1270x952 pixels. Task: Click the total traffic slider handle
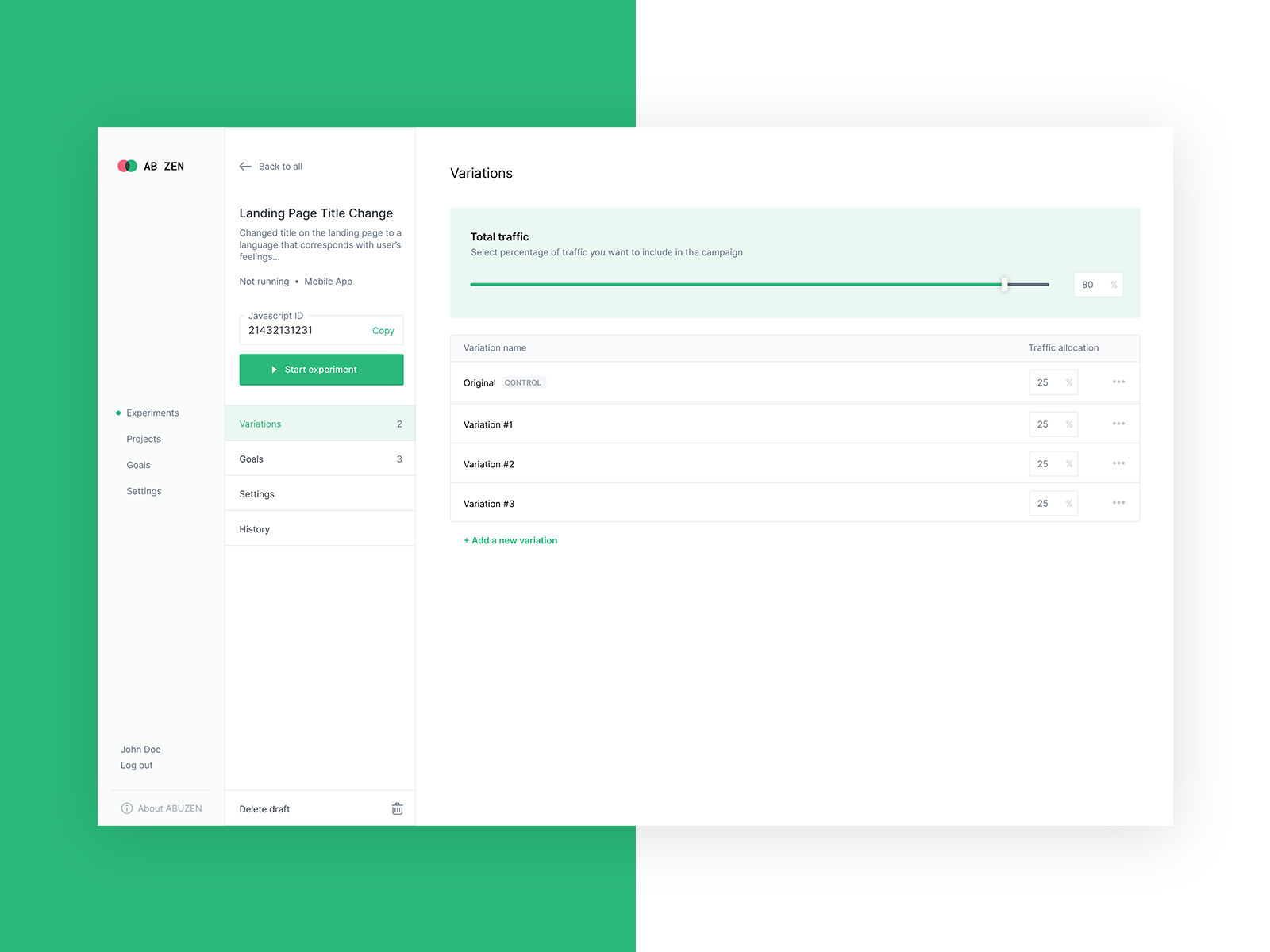(1004, 284)
